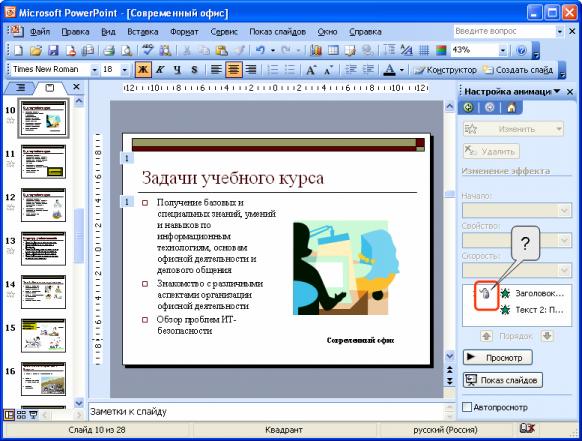Select the Текст 2 animation entry
The height and width of the screenshot is (441, 582).
click(532, 310)
